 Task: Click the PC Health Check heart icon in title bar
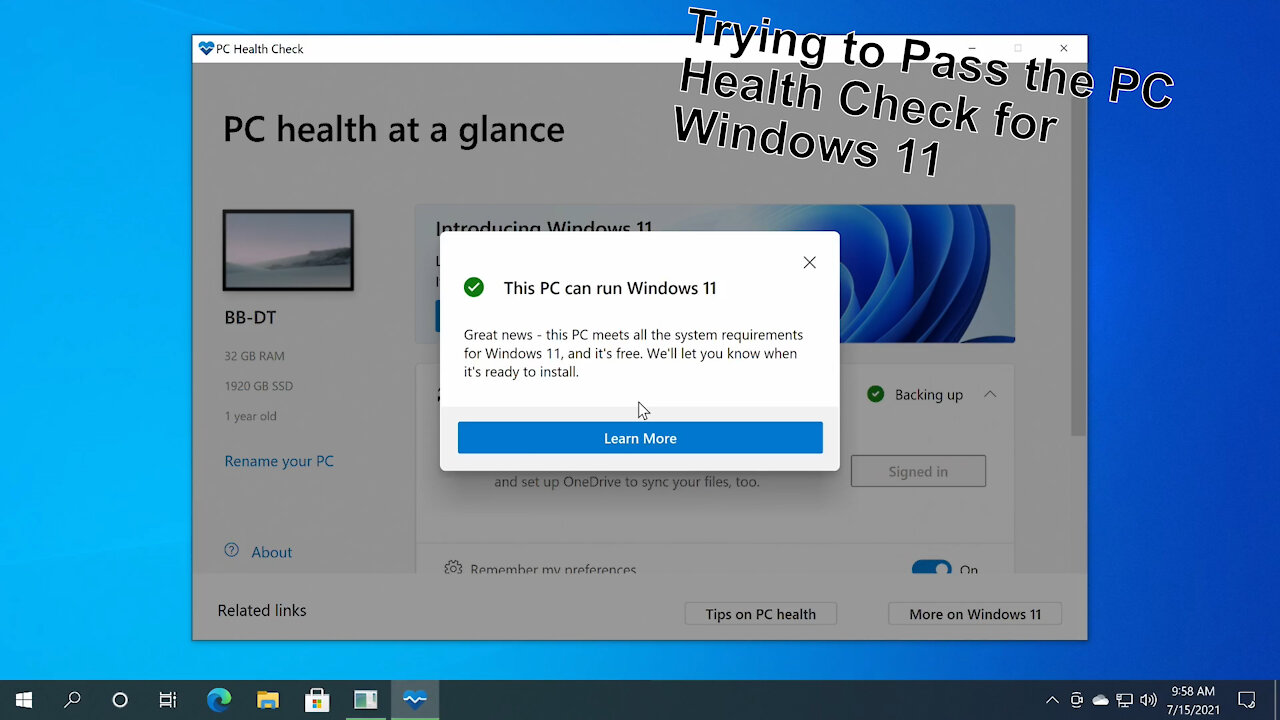(206, 48)
